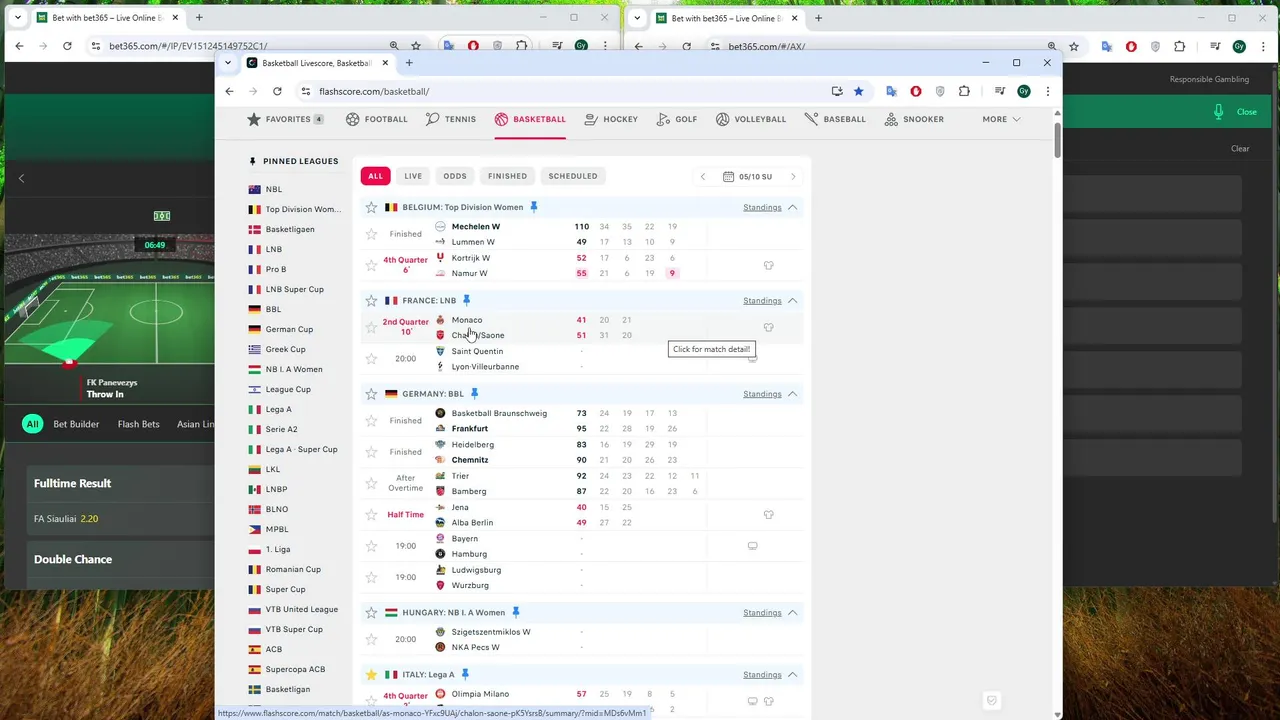This screenshot has height=720, width=1280.
Task: Favorite the France LNB league star
Action: pos(371,300)
